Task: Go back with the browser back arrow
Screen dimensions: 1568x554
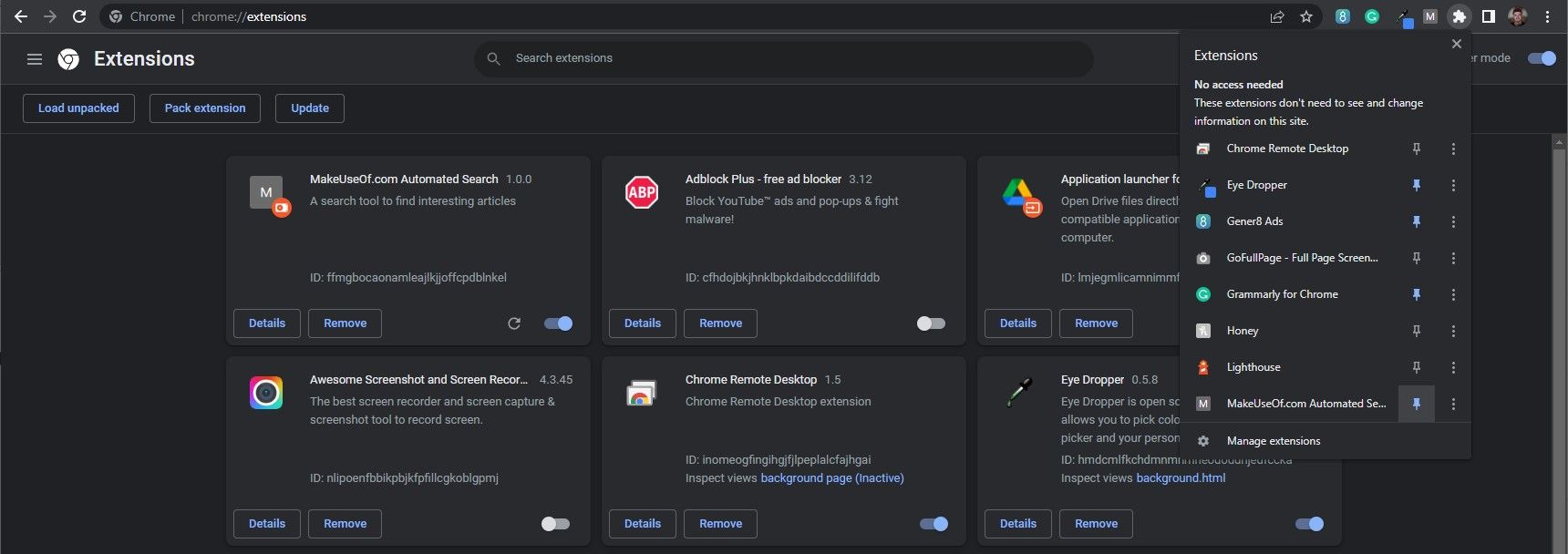Action: 21,16
